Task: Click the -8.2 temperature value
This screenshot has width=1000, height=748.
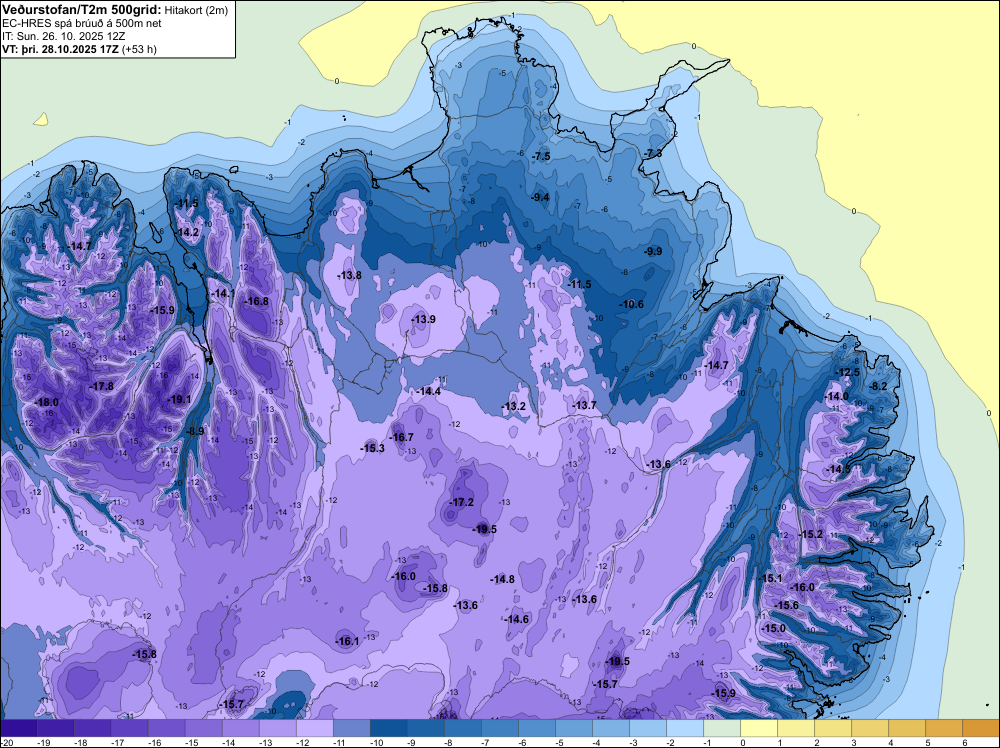Action: (x=878, y=386)
